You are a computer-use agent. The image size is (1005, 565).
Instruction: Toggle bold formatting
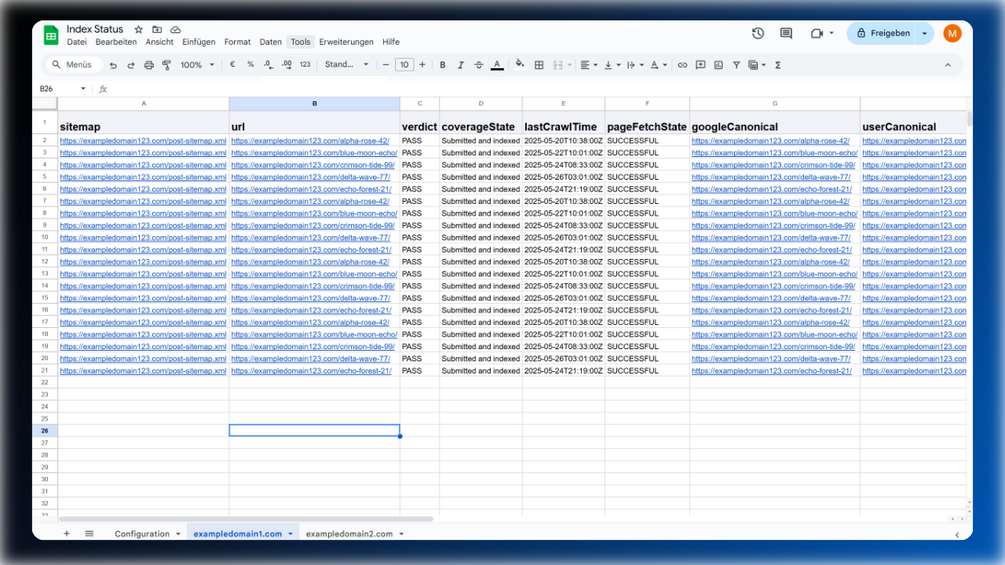(442, 65)
